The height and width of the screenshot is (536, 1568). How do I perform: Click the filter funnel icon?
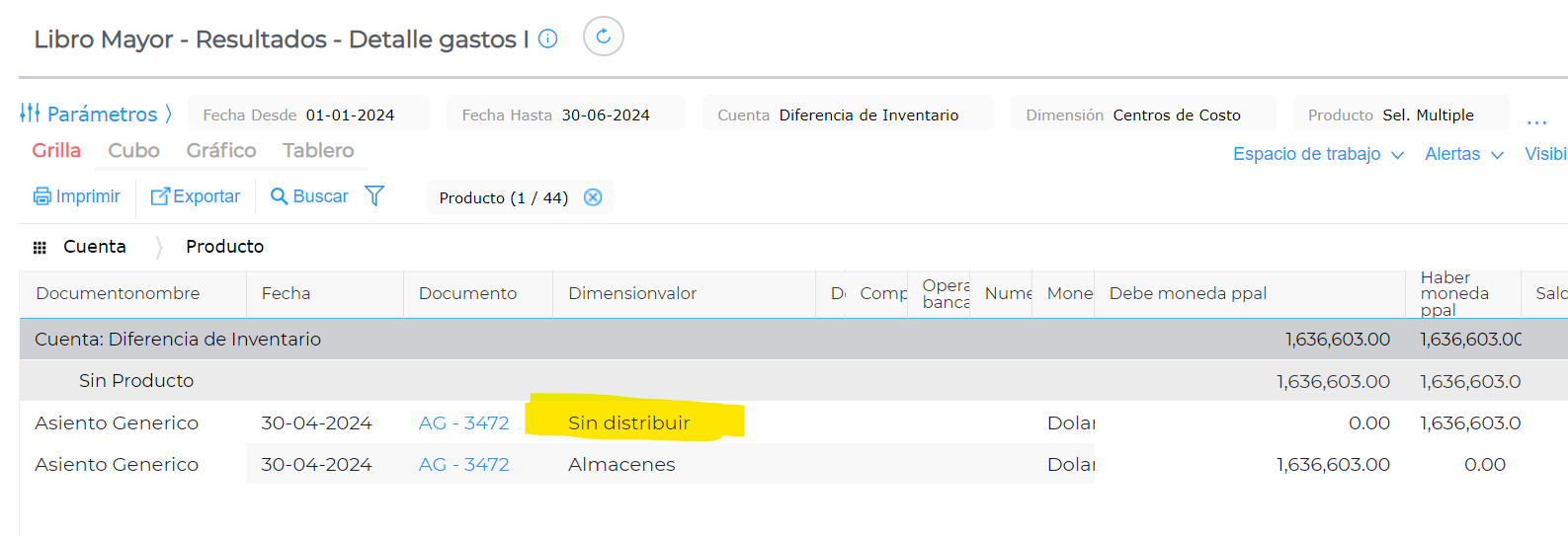[x=374, y=196]
